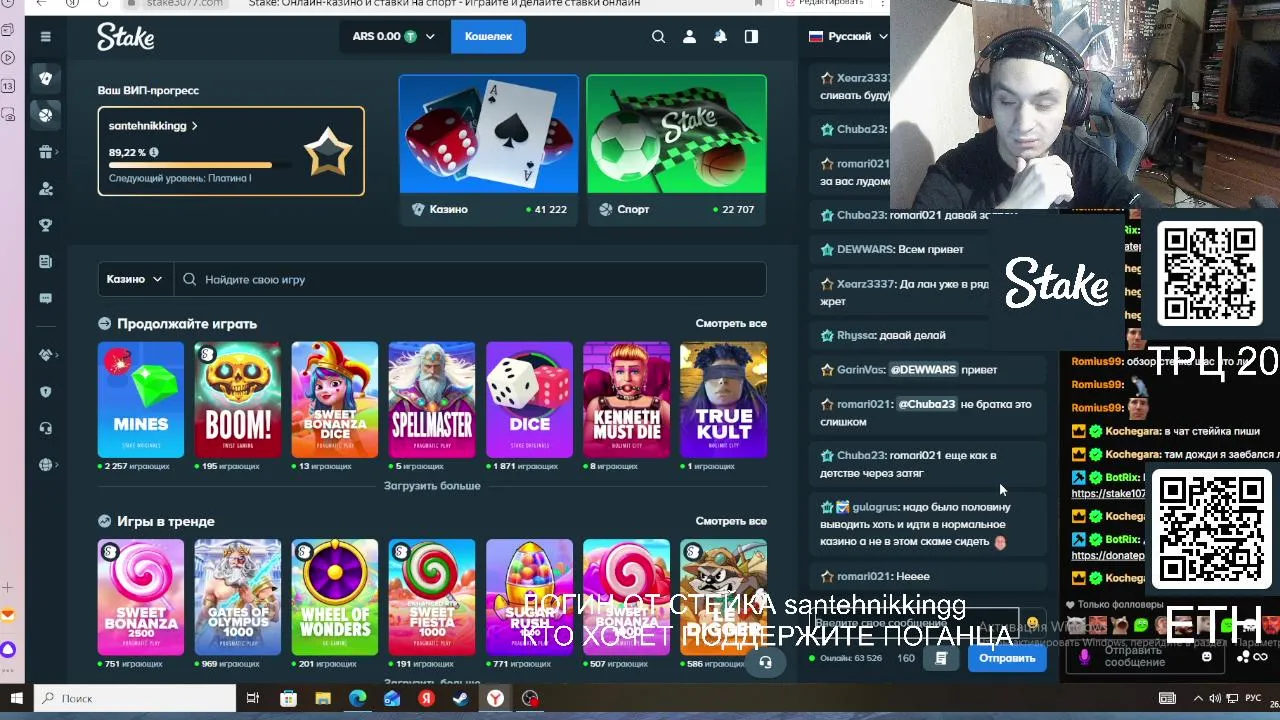
Task: Open the Live Support headset icon in sidebar
Action: pyautogui.click(x=45, y=428)
